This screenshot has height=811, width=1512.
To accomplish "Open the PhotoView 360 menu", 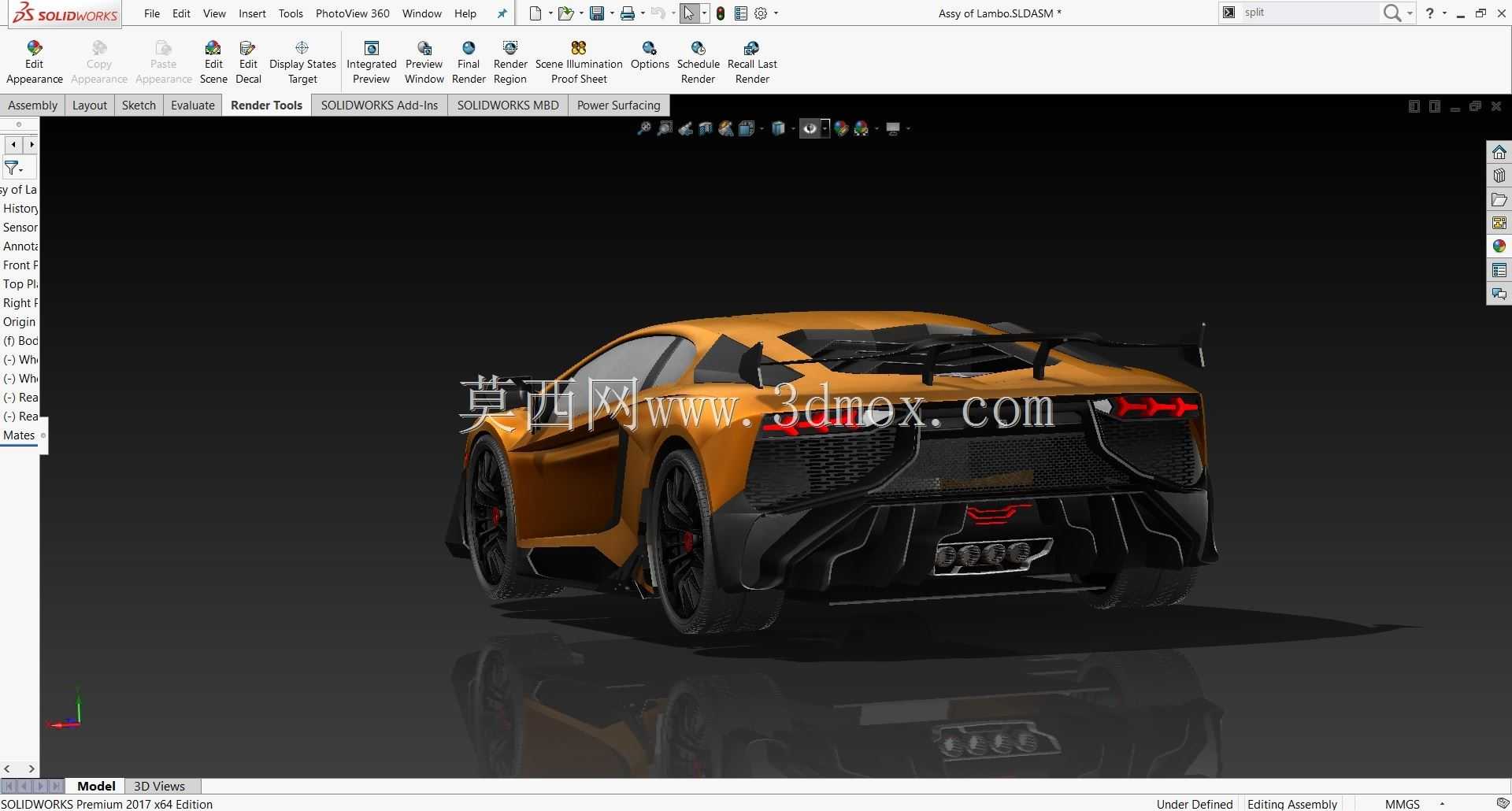I will pyautogui.click(x=352, y=13).
